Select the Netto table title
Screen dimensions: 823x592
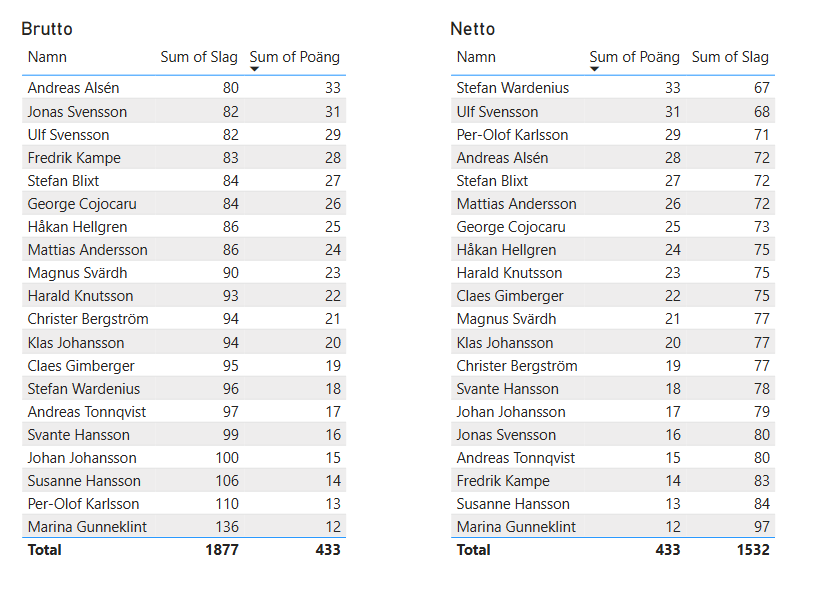coord(472,29)
